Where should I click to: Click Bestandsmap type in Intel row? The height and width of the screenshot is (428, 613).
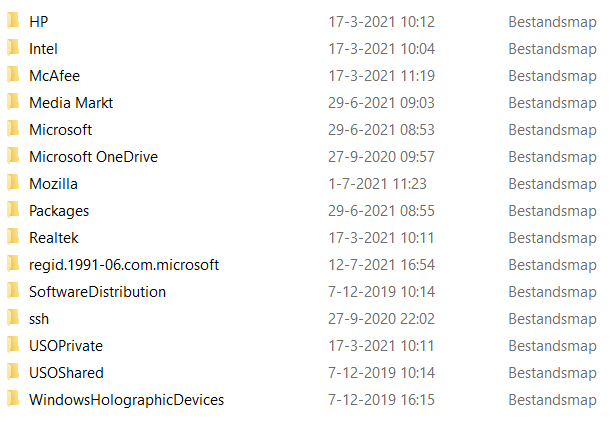[x=552, y=49]
